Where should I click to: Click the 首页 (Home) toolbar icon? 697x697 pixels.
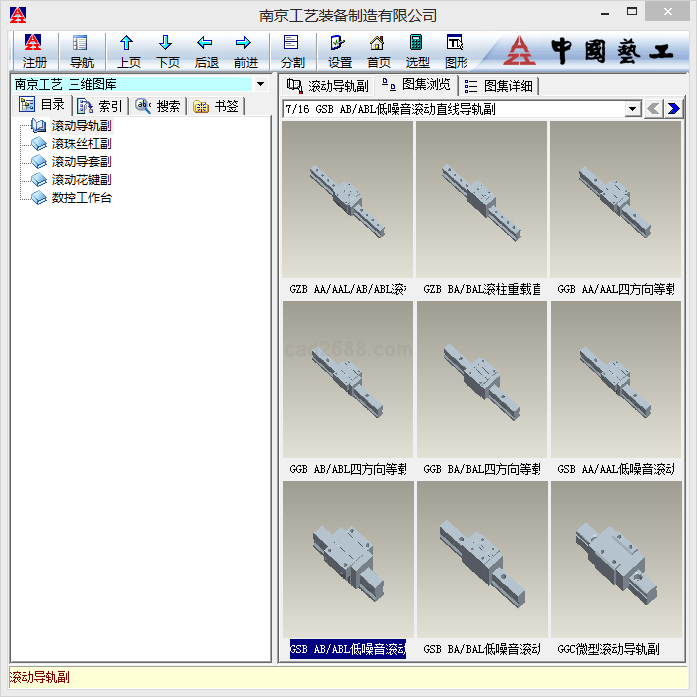click(x=378, y=50)
